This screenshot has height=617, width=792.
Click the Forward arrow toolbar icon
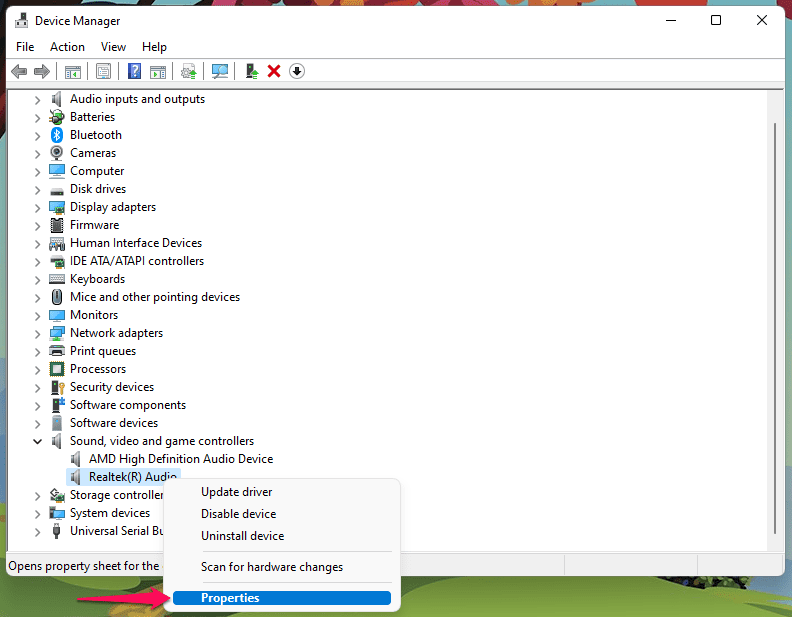pos(42,71)
